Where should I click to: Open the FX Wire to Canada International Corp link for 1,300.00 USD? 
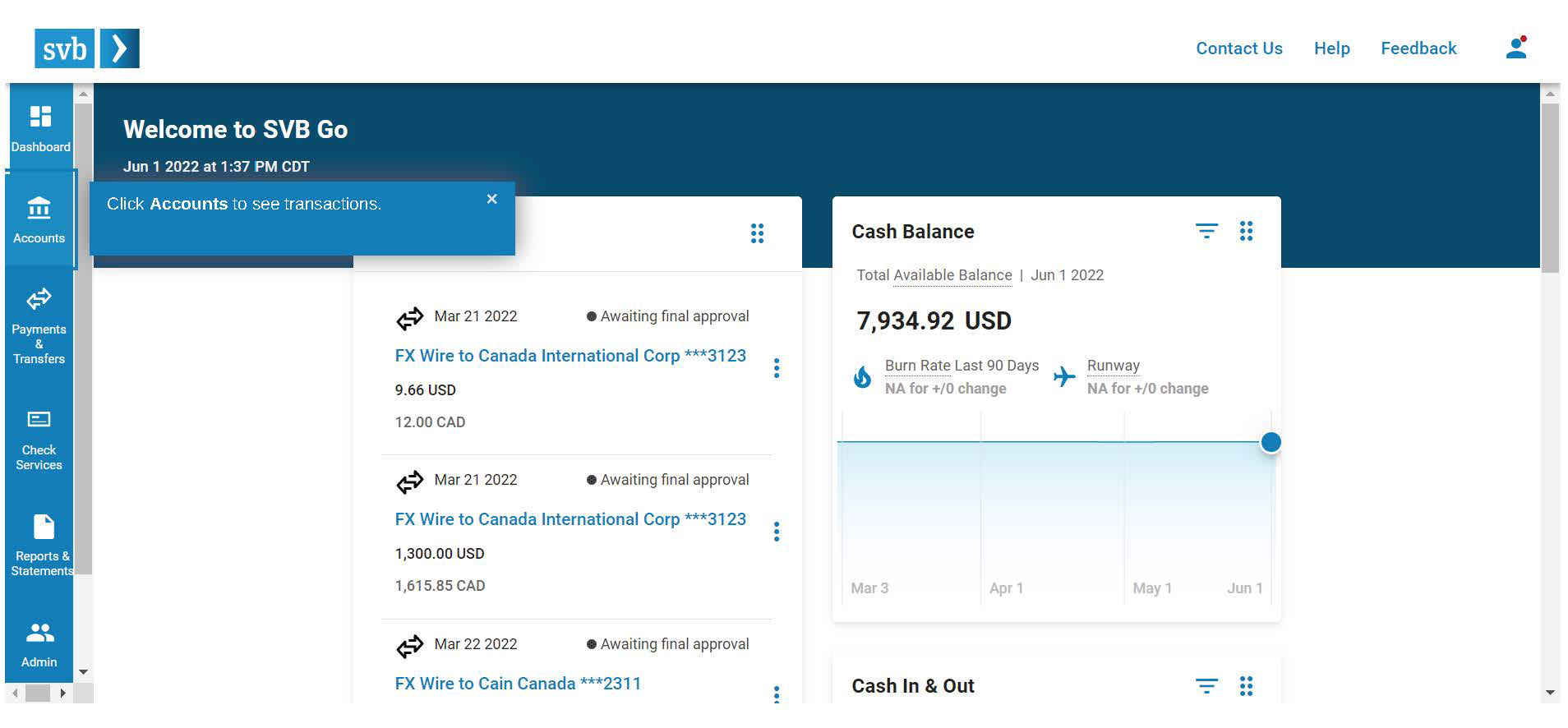(x=570, y=519)
